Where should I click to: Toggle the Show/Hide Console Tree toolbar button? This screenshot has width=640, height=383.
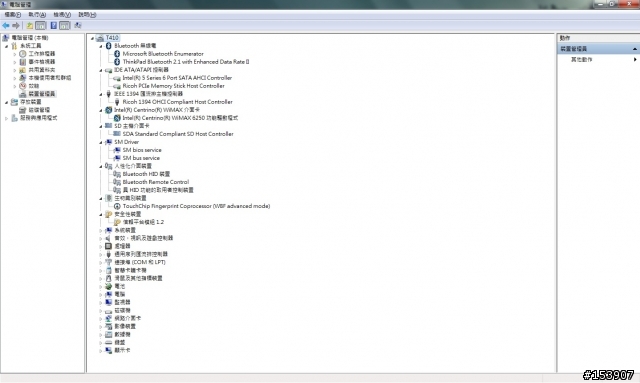coord(41,26)
